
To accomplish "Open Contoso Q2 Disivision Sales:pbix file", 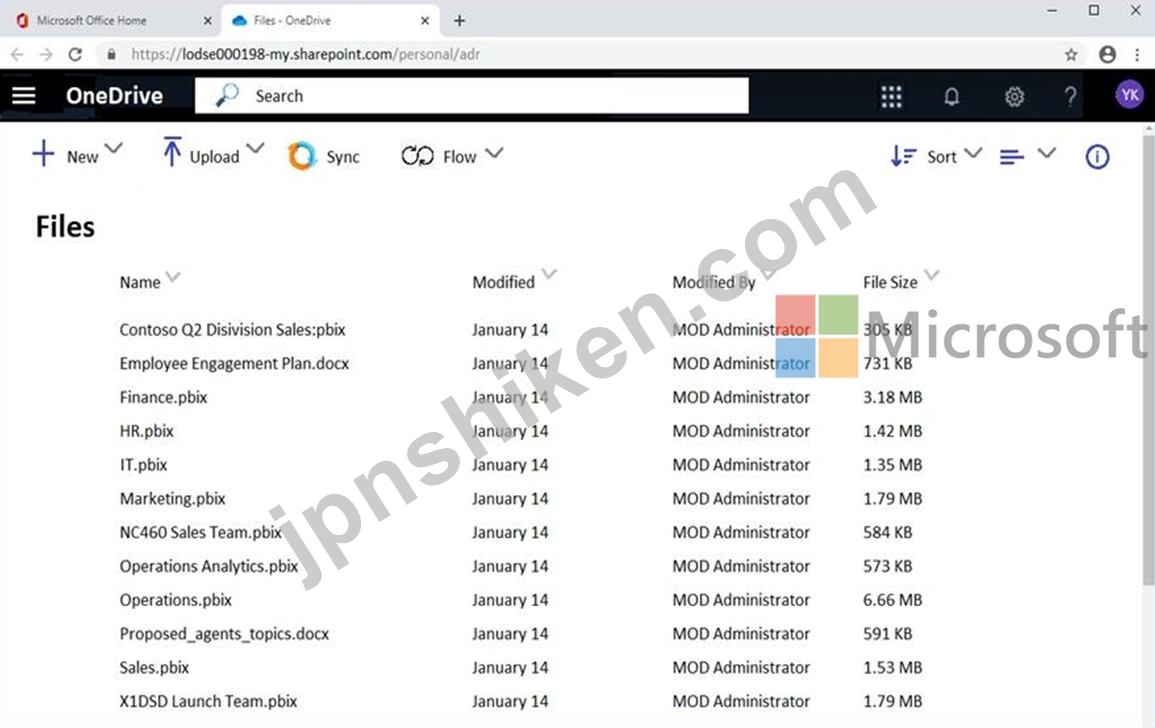I will tap(232, 329).
